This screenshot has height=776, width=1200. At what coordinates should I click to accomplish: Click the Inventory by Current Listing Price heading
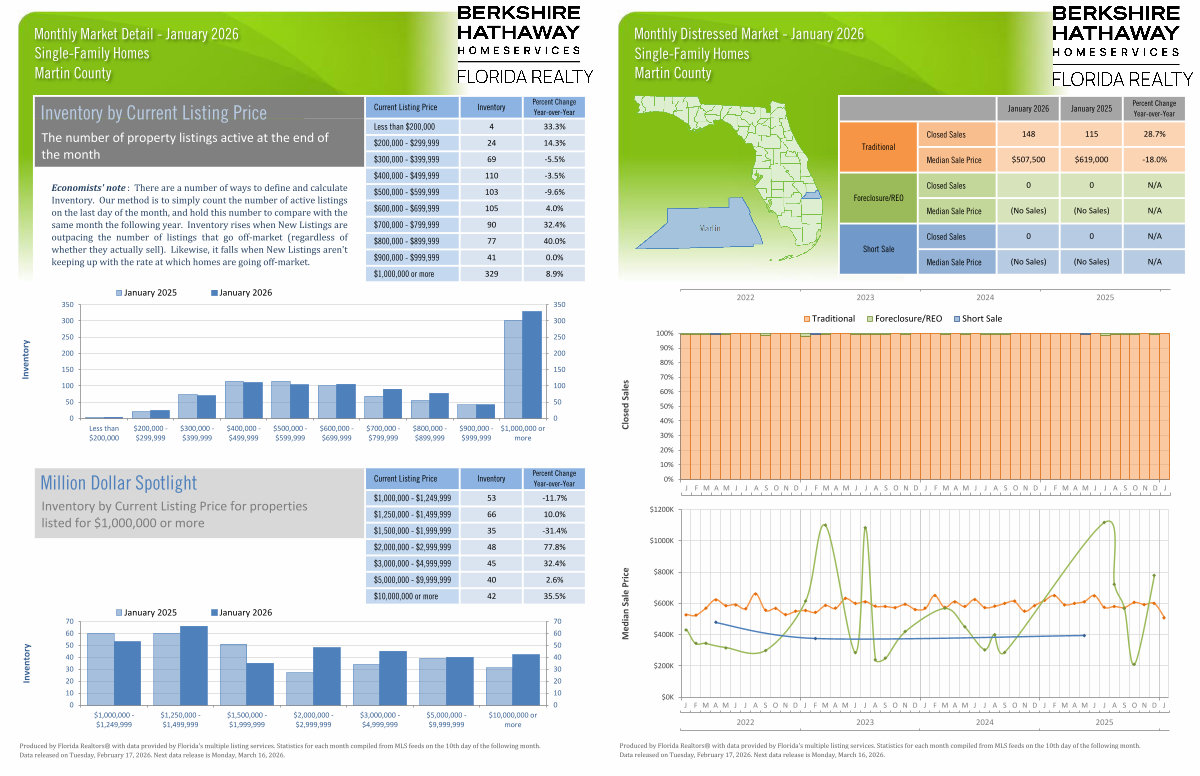point(154,113)
